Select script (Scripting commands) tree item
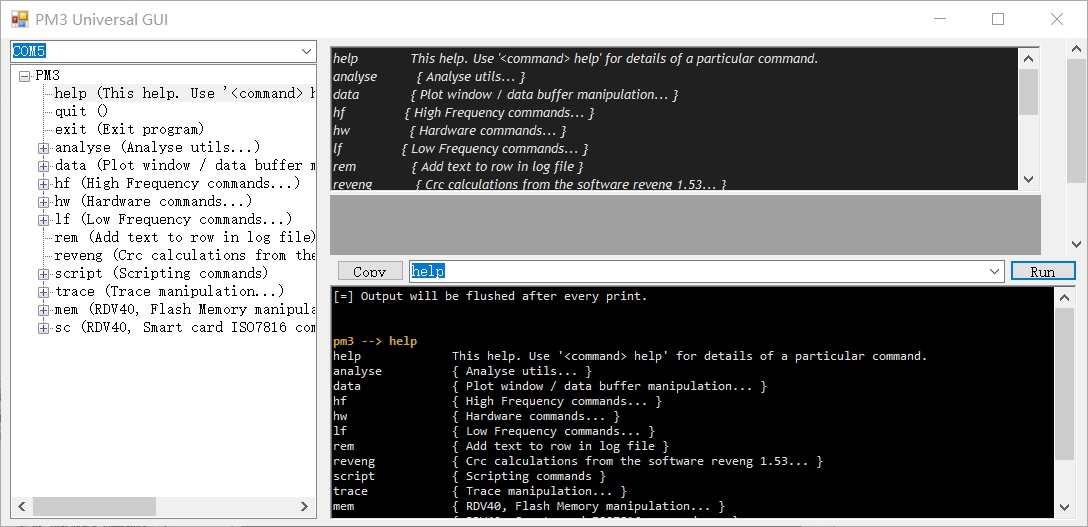 [162, 273]
